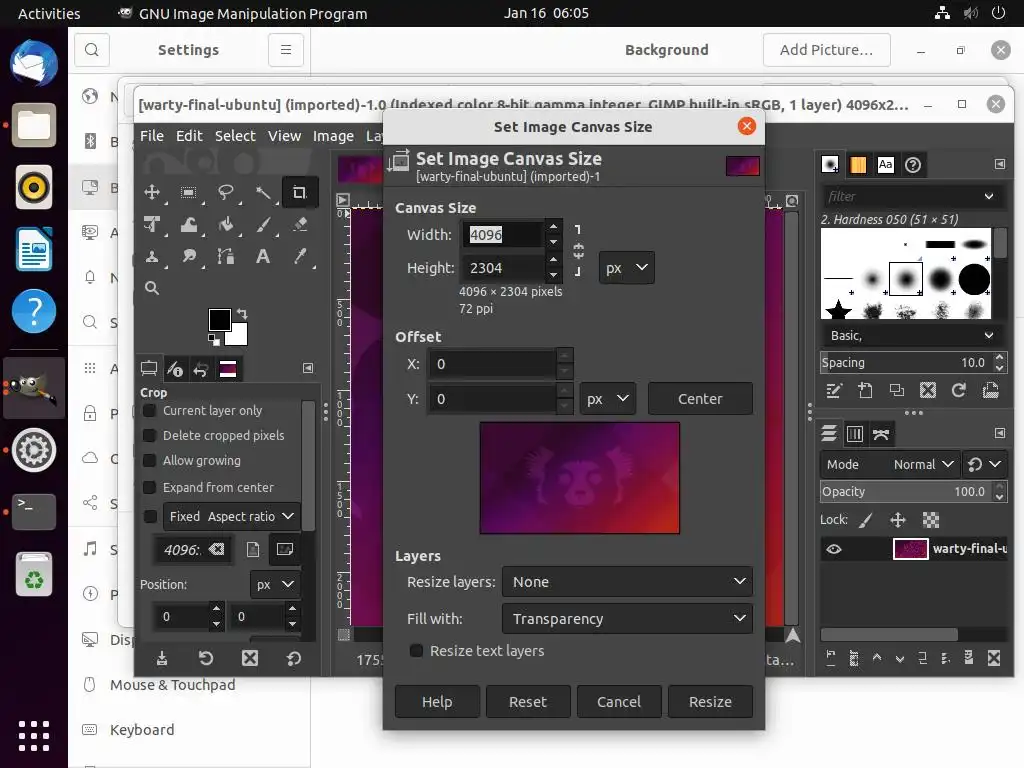Select the Color Picker tool
Screen dimensions: 1024x768
pyautogui.click(x=300, y=256)
